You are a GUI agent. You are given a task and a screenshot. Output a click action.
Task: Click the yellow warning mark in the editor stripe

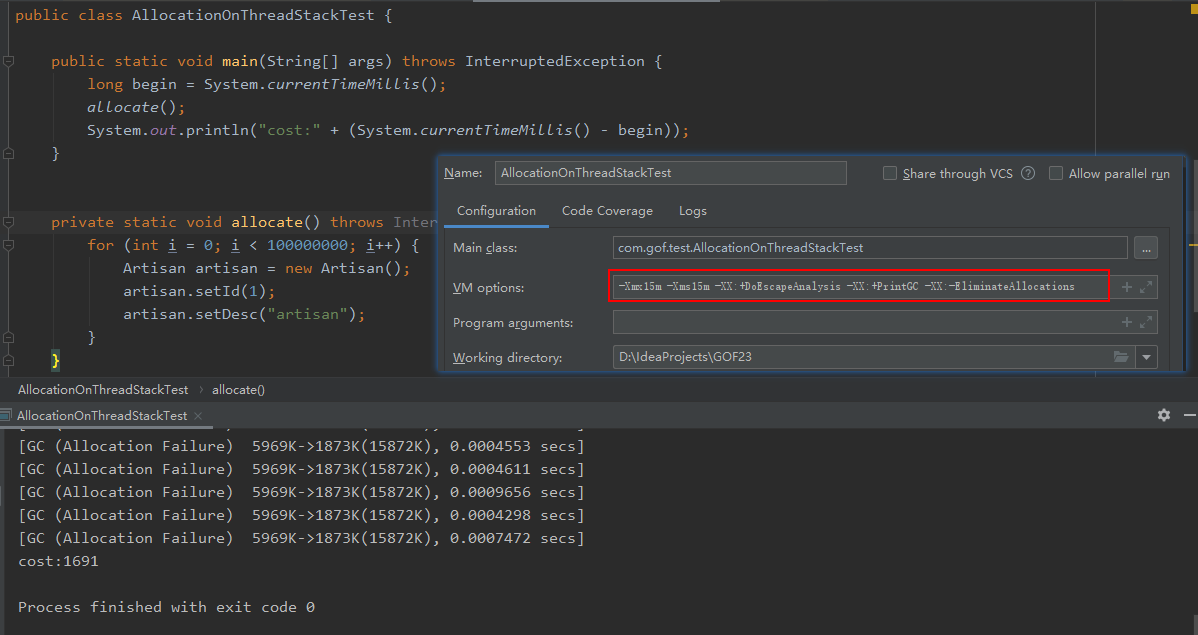[x=1193, y=245]
